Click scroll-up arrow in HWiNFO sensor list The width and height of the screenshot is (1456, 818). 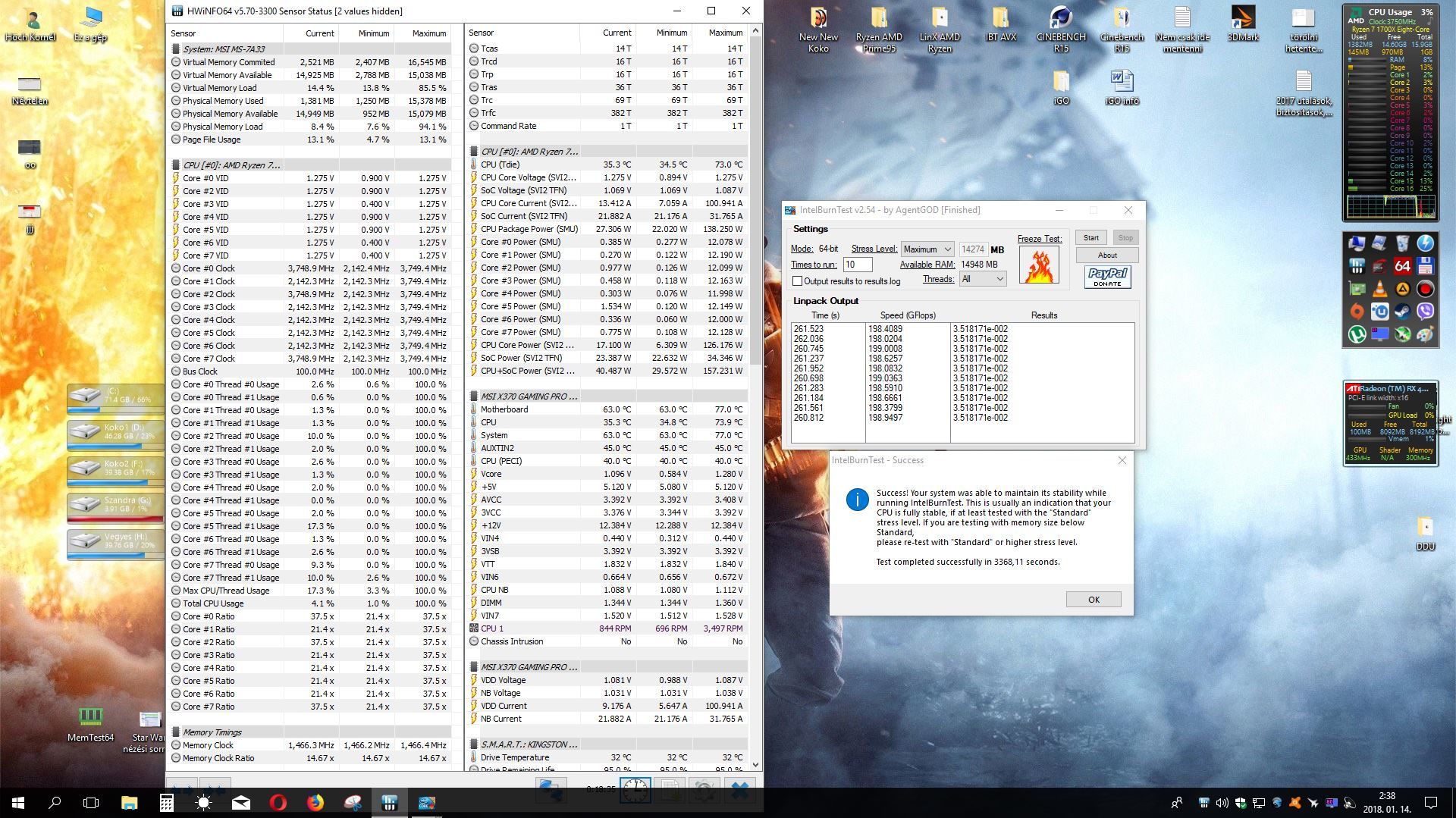(x=755, y=30)
